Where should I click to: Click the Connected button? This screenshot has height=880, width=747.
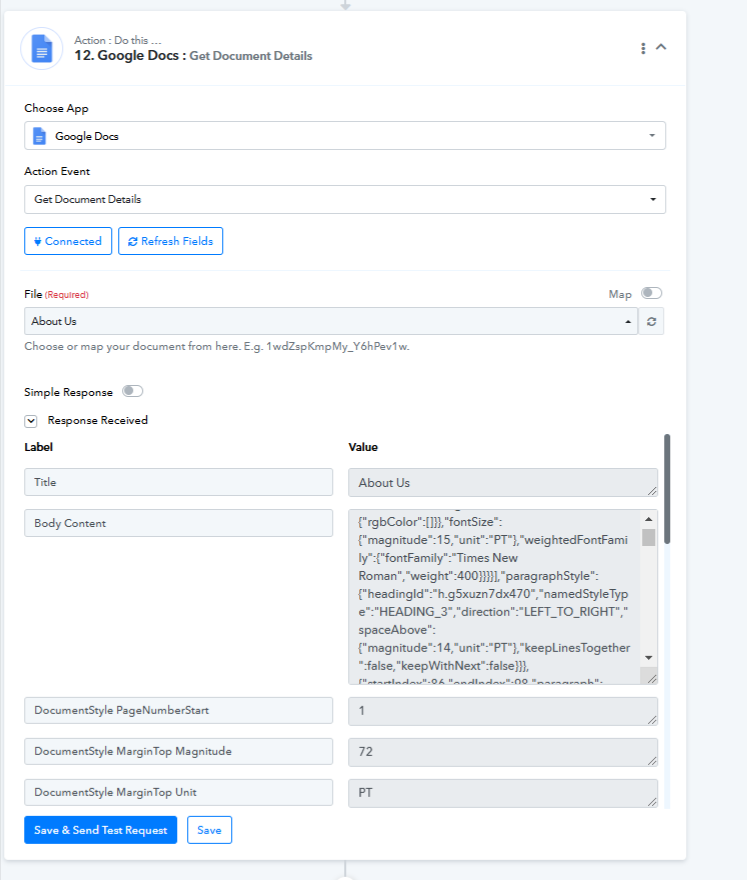[x=68, y=241]
